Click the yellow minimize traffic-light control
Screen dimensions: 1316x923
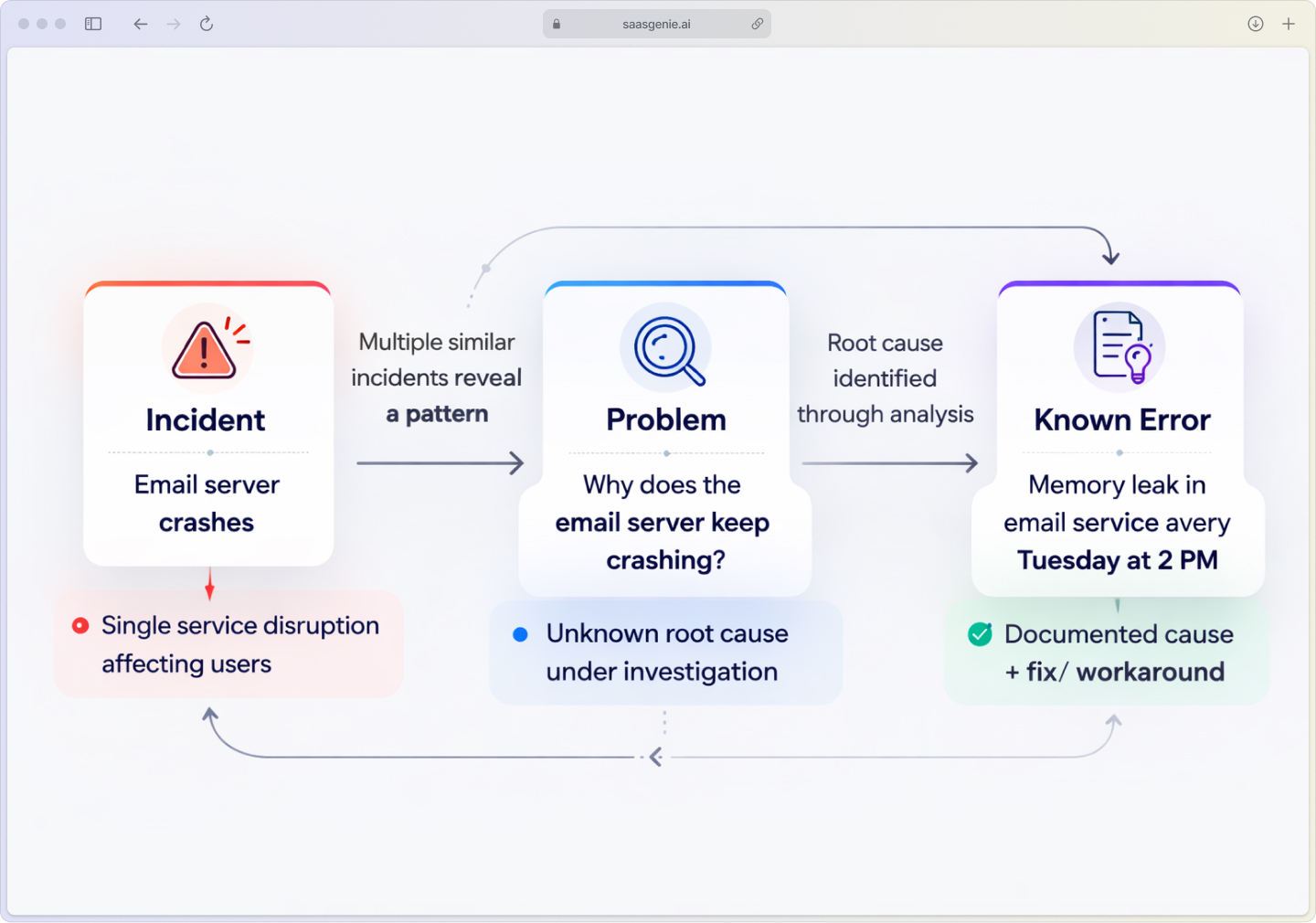[x=41, y=24]
